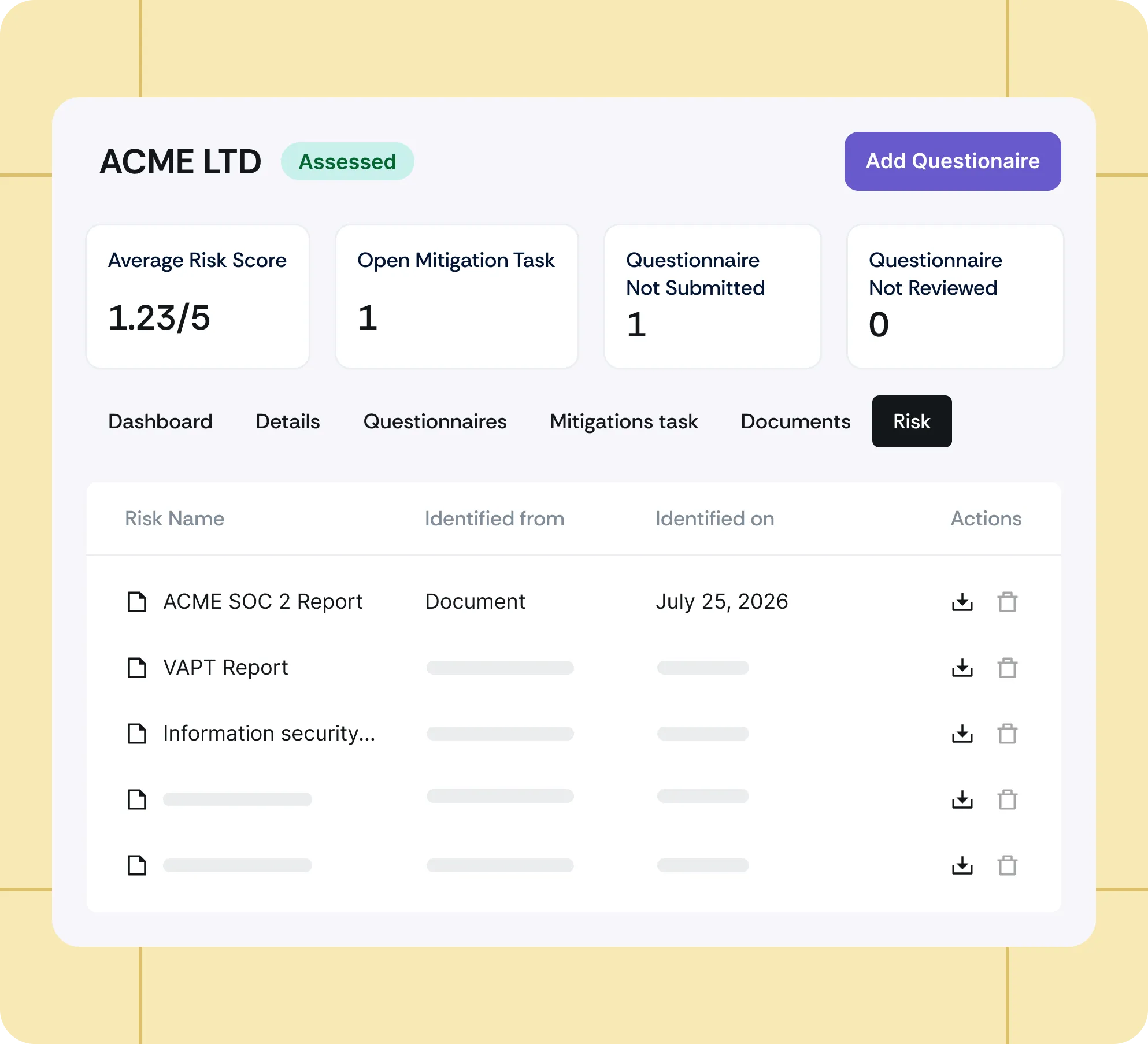Image resolution: width=1148 pixels, height=1044 pixels.
Task: Go to the Mitigations task tab
Action: 624,421
